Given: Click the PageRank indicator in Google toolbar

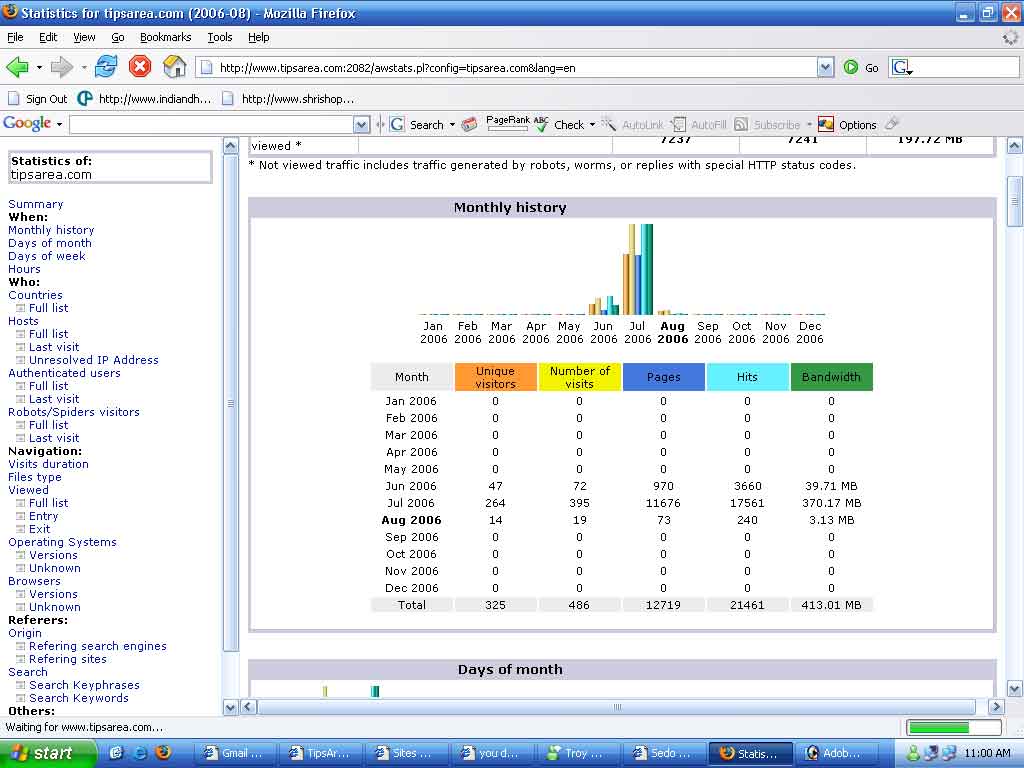Looking at the screenshot, I should tap(507, 124).
